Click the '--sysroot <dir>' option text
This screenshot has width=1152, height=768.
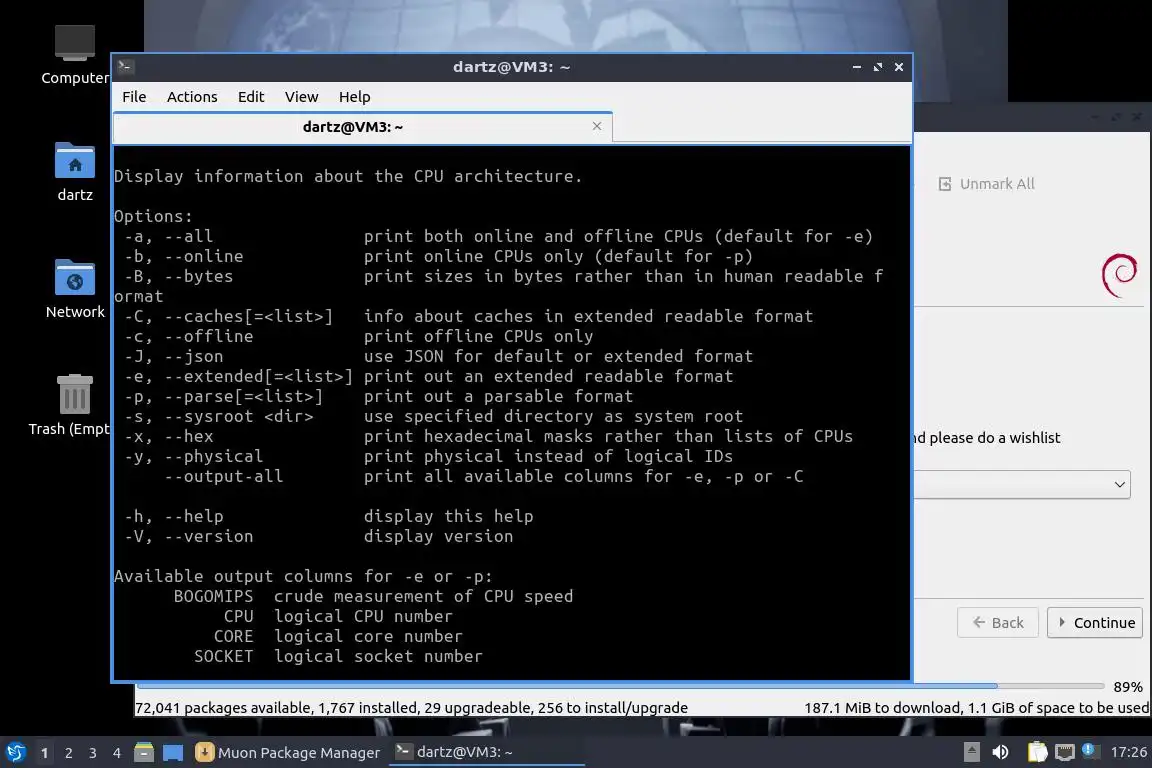click(x=239, y=417)
